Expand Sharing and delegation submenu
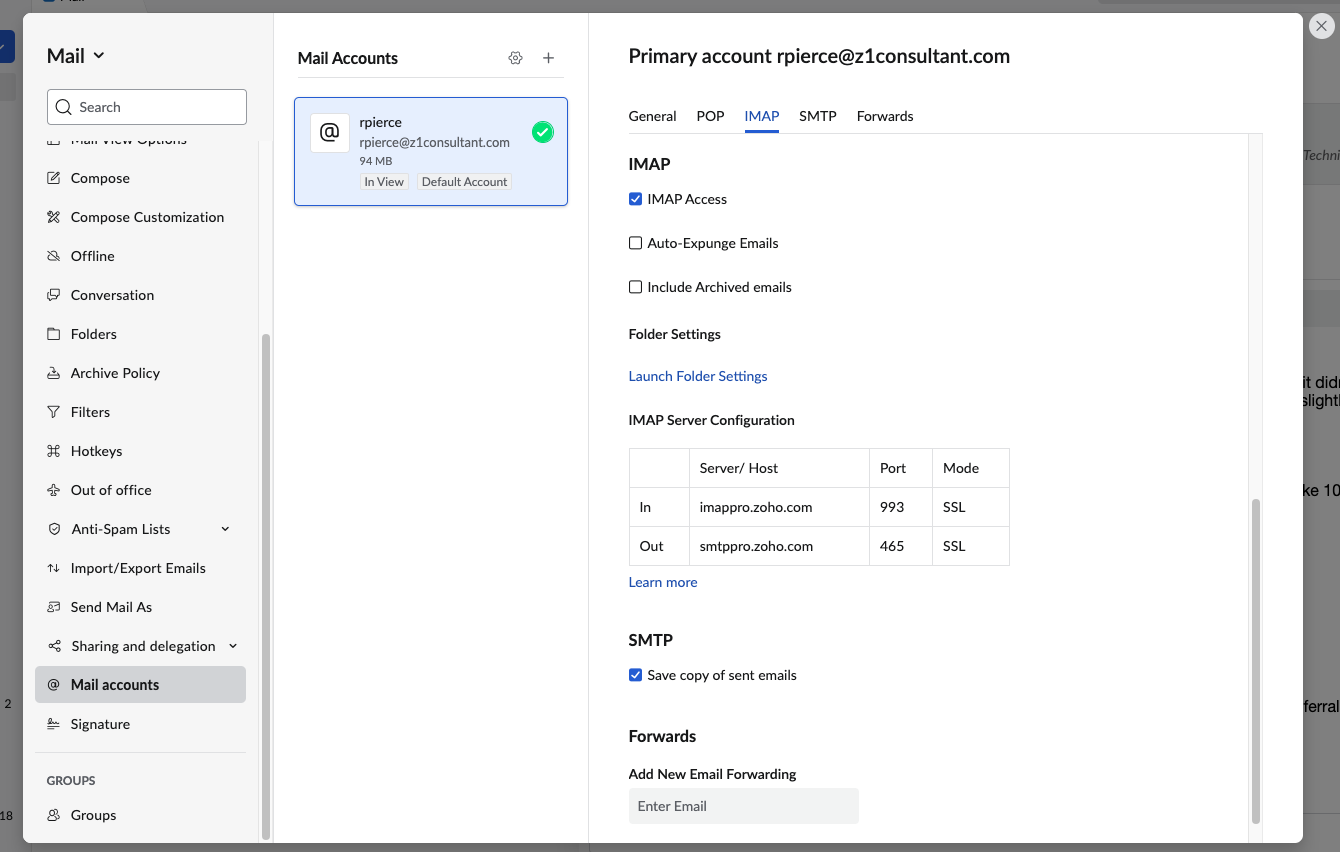 [x=233, y=646]
